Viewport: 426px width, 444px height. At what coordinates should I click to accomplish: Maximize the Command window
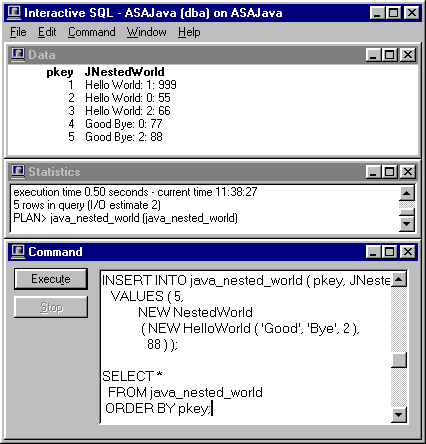(x=389, y=252)
